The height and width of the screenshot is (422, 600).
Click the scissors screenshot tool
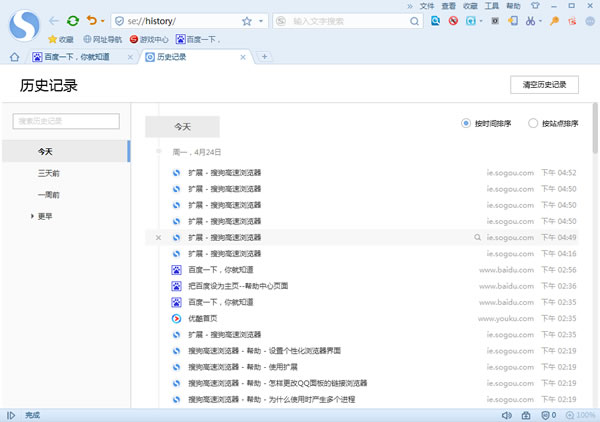(530, 21)
